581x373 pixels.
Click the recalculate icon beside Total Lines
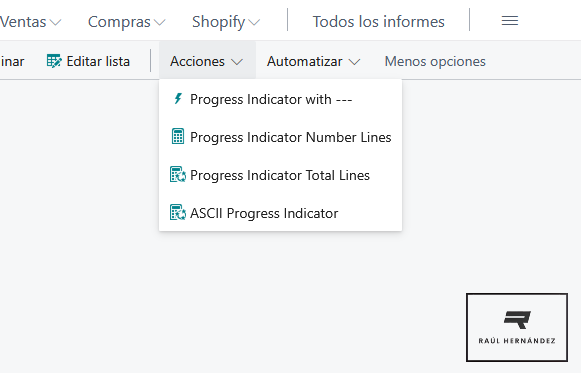[178, 174]
